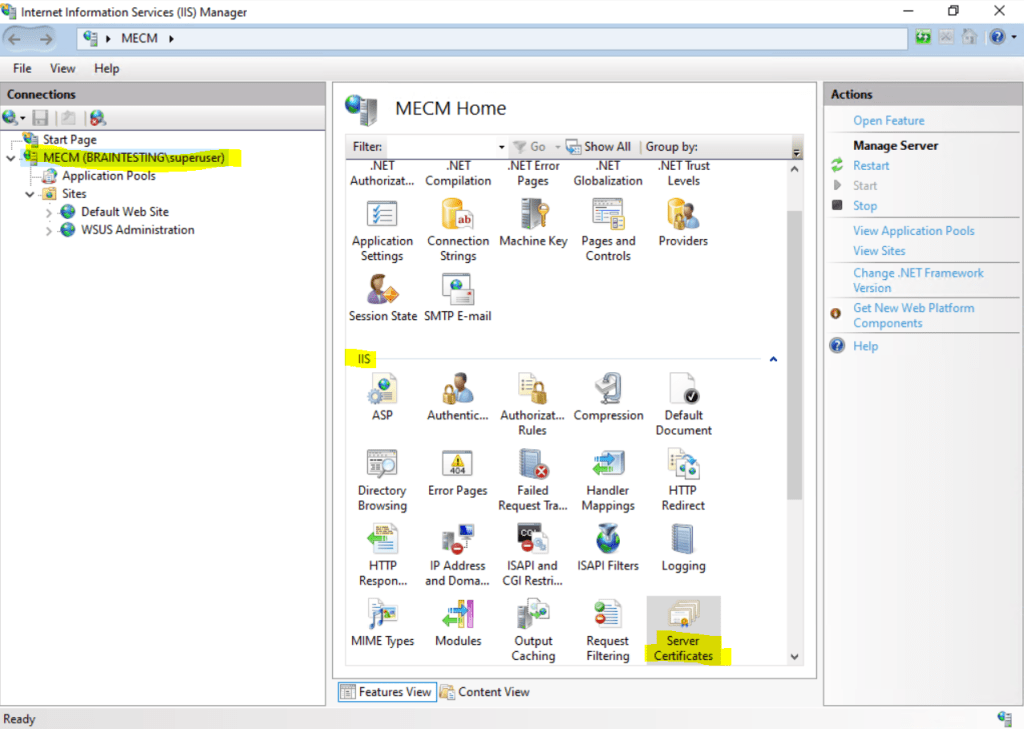Open the File menu
This screenshot has width=1024, height=729.
[x=22, y=68]
